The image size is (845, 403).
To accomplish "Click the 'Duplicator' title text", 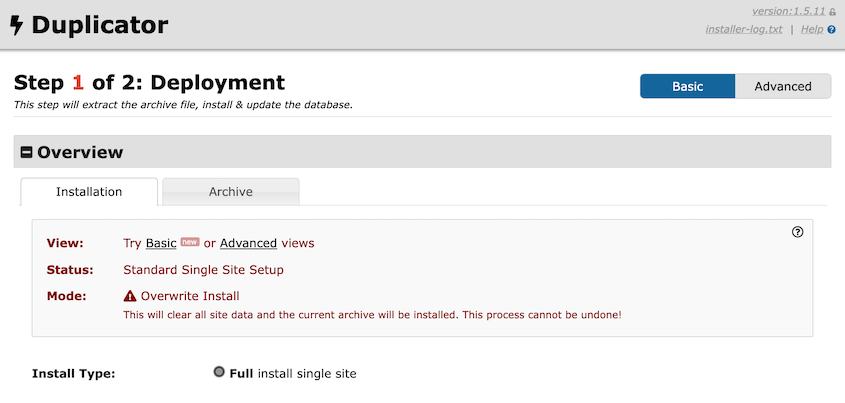I will (x=100, y=25).
